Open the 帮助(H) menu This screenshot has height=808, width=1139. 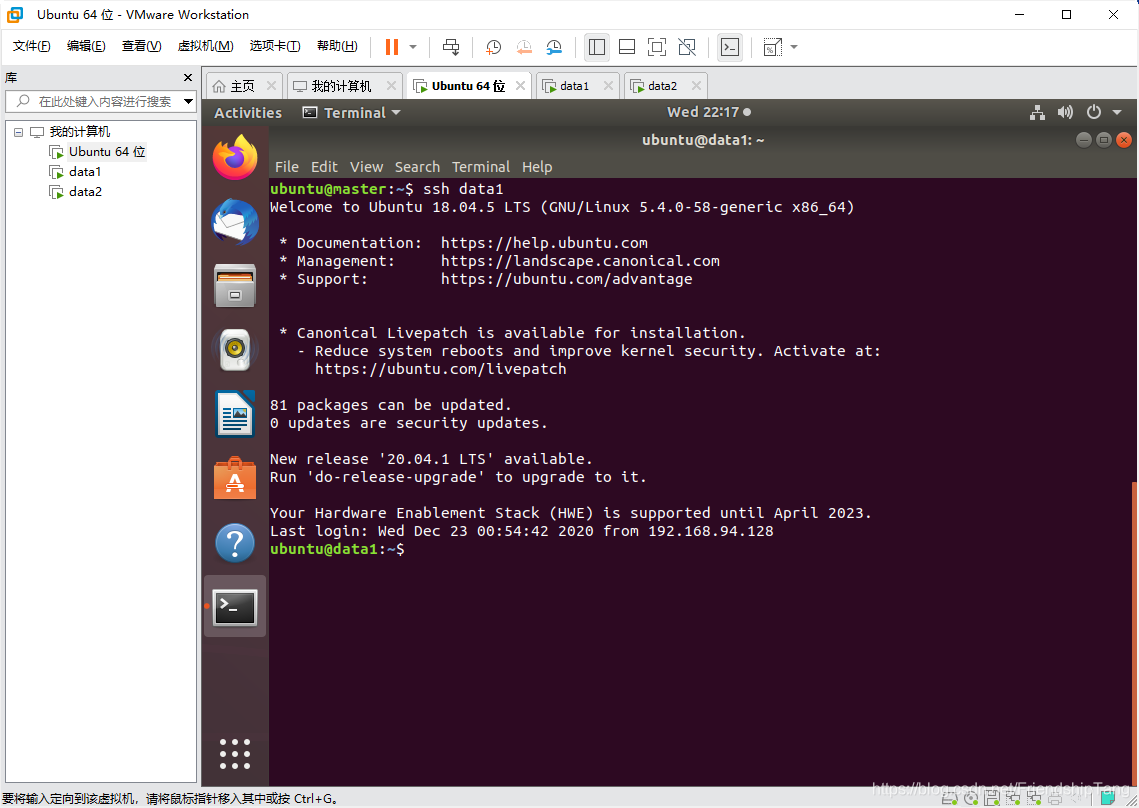(x=337, y=46)
